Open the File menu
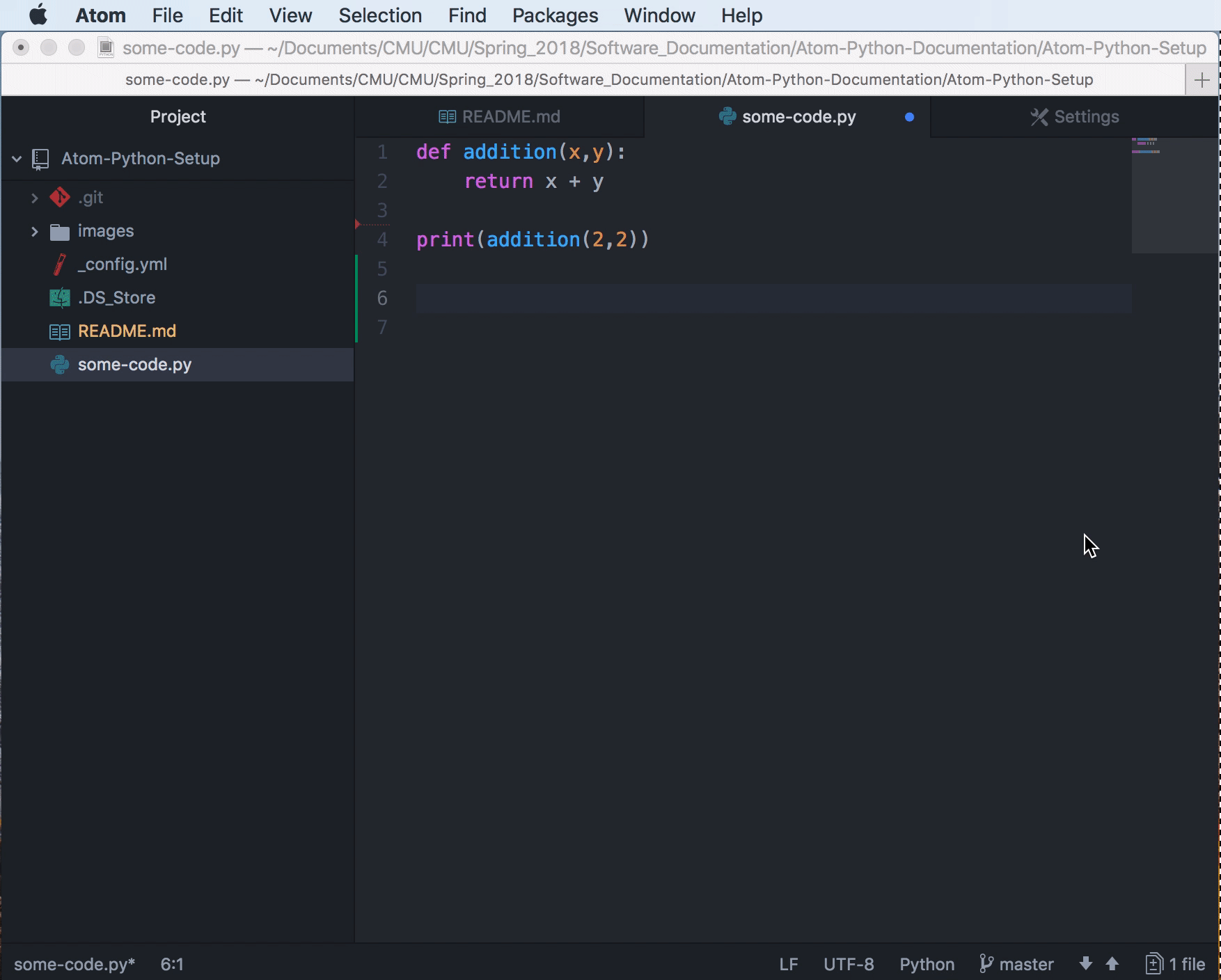The width and height of the screenshot is (1221, 980). pos(167,15)
